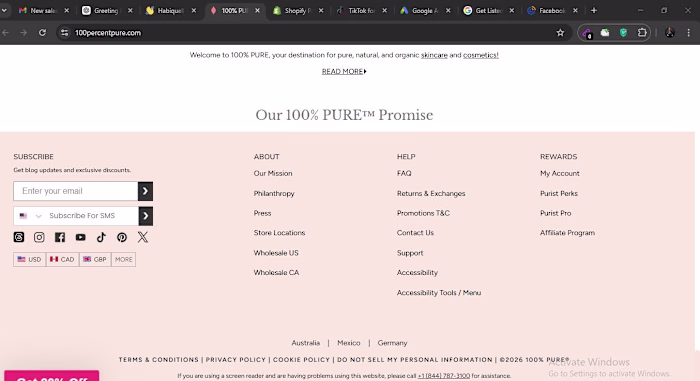This screenshot has height=381, width=700.
Task: Open Australia site link
Action: coord(305,343)
